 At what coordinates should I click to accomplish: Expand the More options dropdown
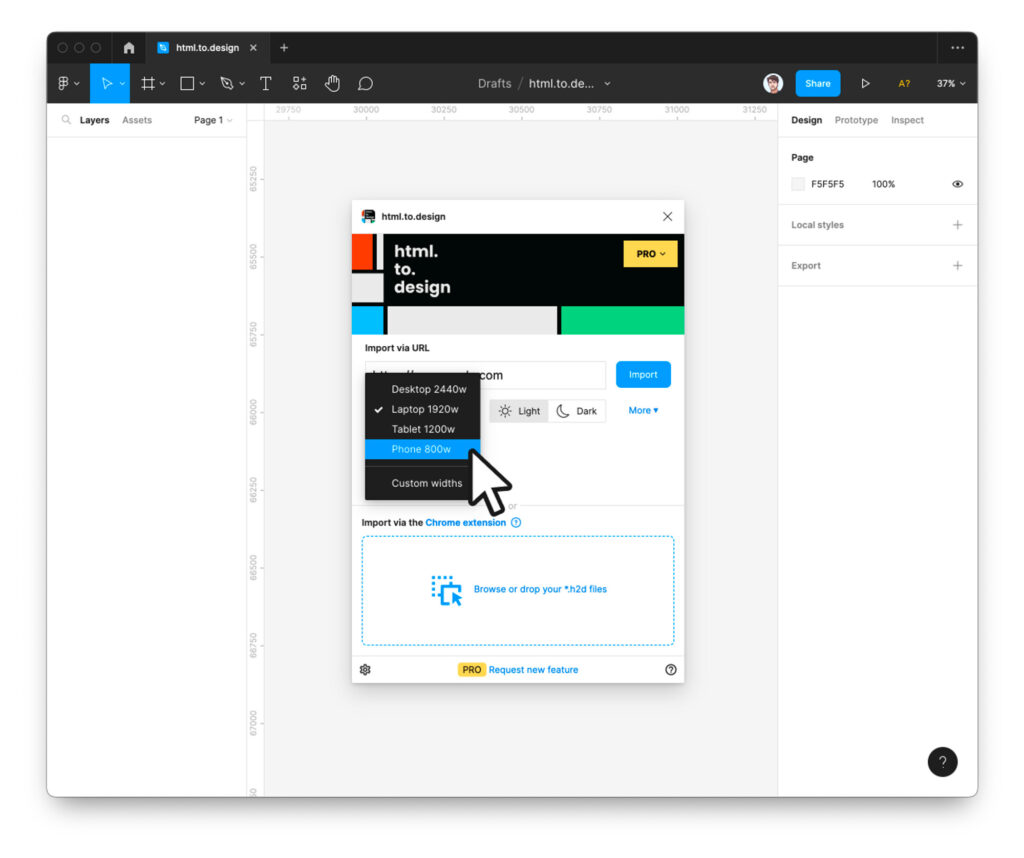click(643, 411)
